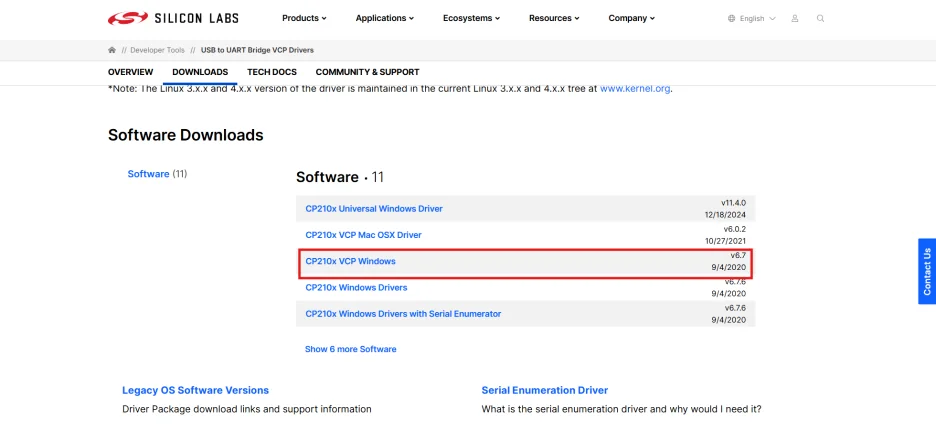This screenshot has height=431, width=936.
Task: Download Windows Drivers with Serial Enumerator
Action: (403, 314)
